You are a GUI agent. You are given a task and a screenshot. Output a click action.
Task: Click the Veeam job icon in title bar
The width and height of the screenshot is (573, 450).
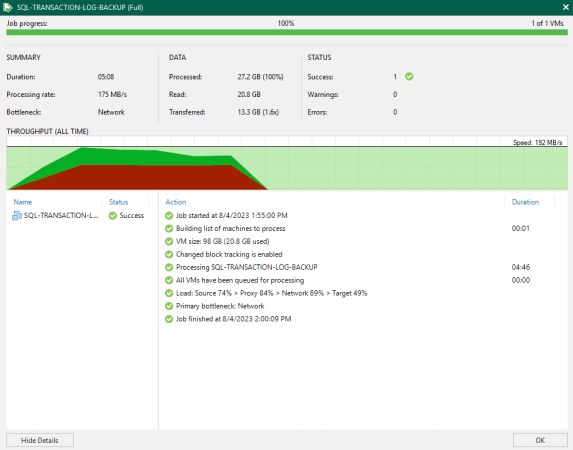[8, 7]
